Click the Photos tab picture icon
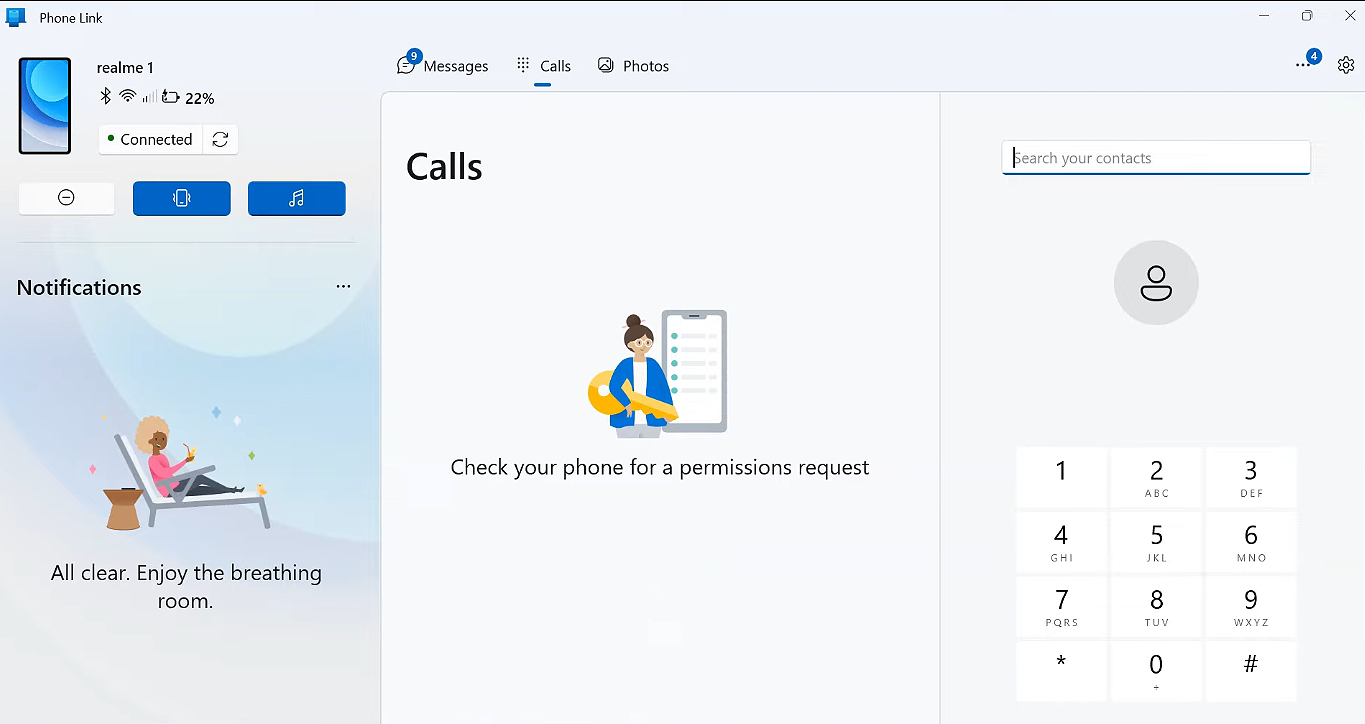Screen dimensions: 1365x724 [x=605, y=65]
